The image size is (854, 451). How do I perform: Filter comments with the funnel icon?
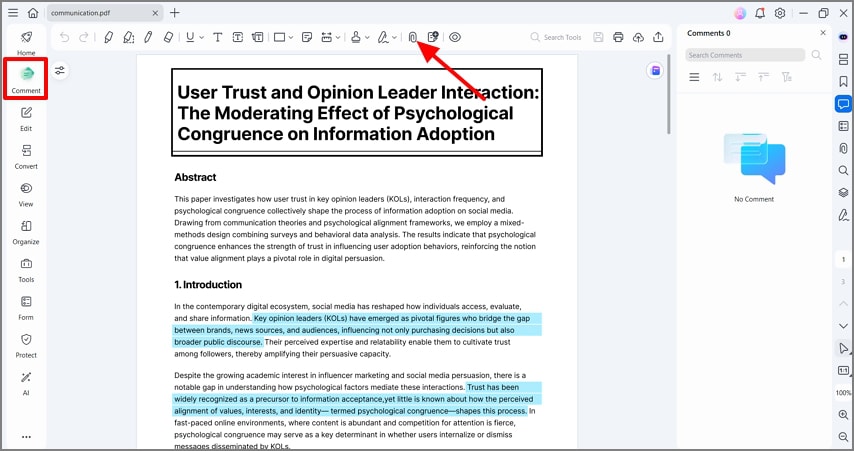pos(786,77)
